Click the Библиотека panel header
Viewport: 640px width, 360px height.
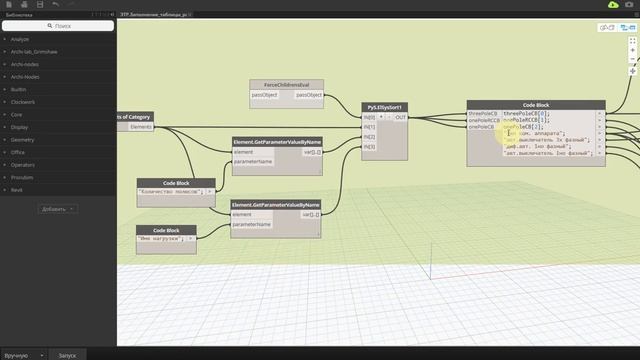click(x=19, y=15)
